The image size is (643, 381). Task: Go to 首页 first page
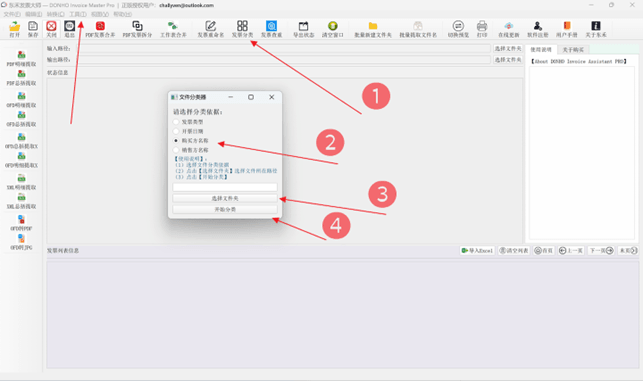[544, 251]
